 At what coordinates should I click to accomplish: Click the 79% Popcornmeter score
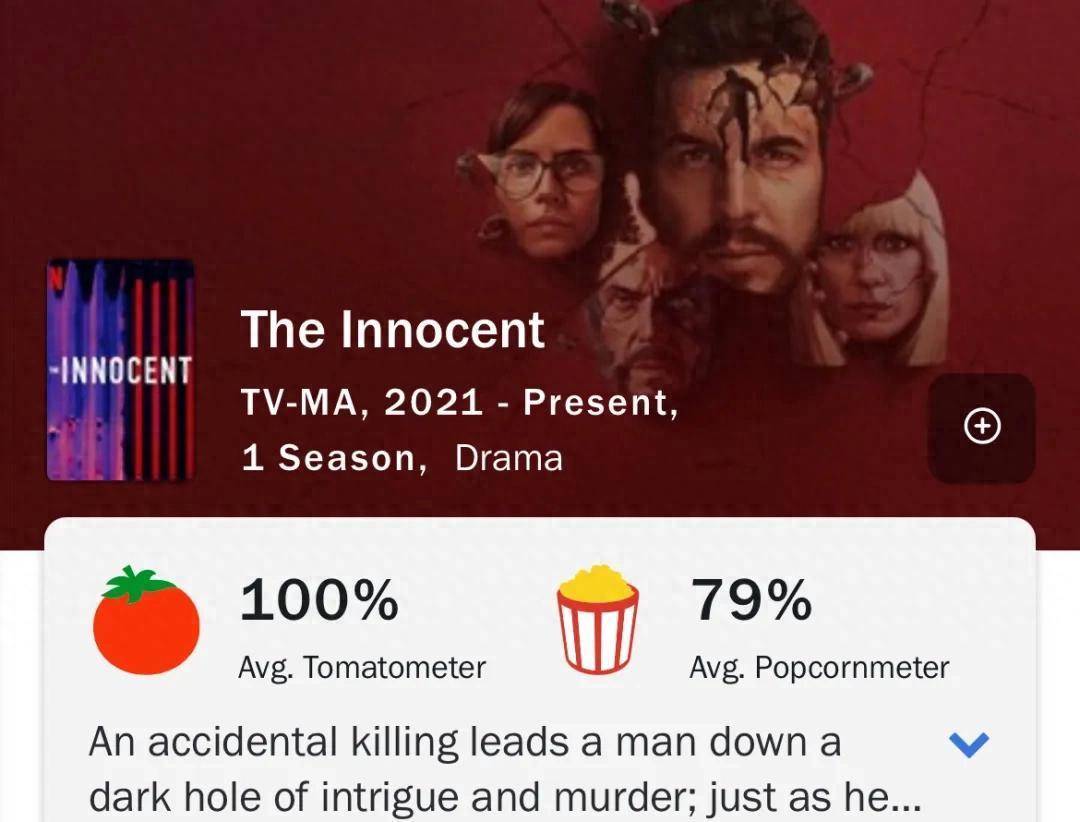click(x=751, y=600)
